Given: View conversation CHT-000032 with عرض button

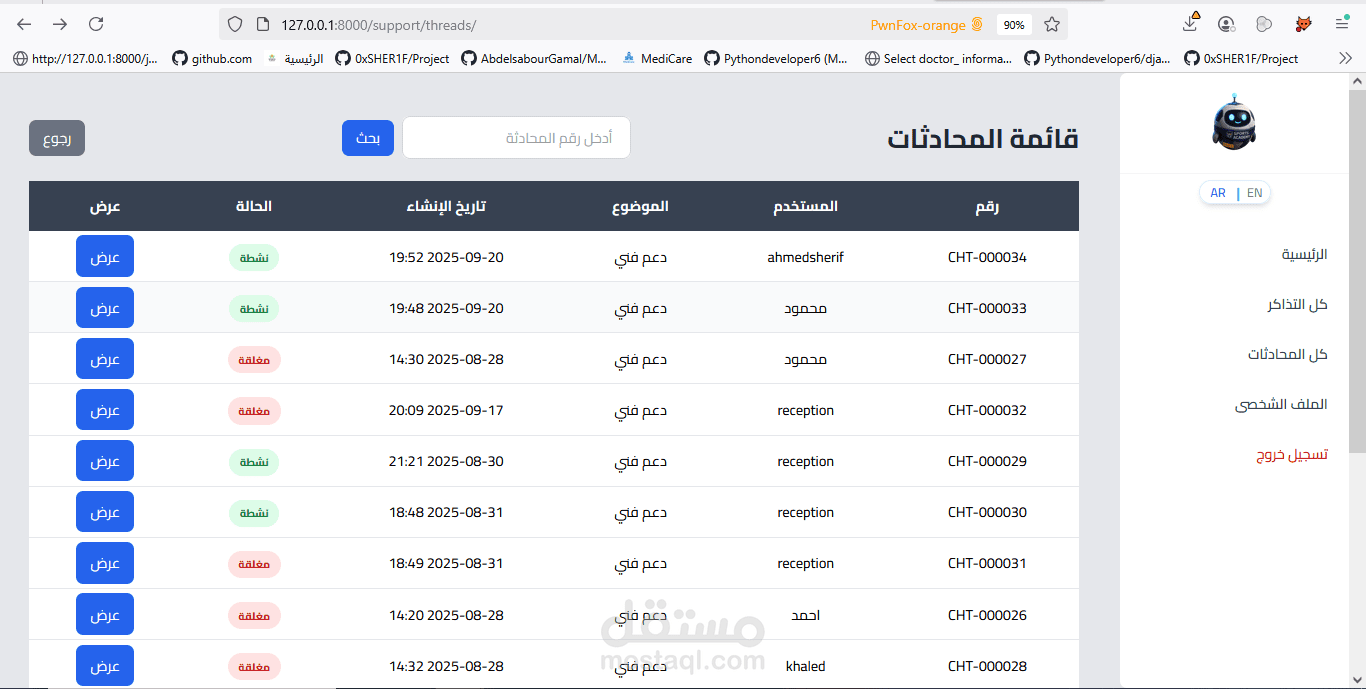Looking at the screenshot, I should click(105, 410).
